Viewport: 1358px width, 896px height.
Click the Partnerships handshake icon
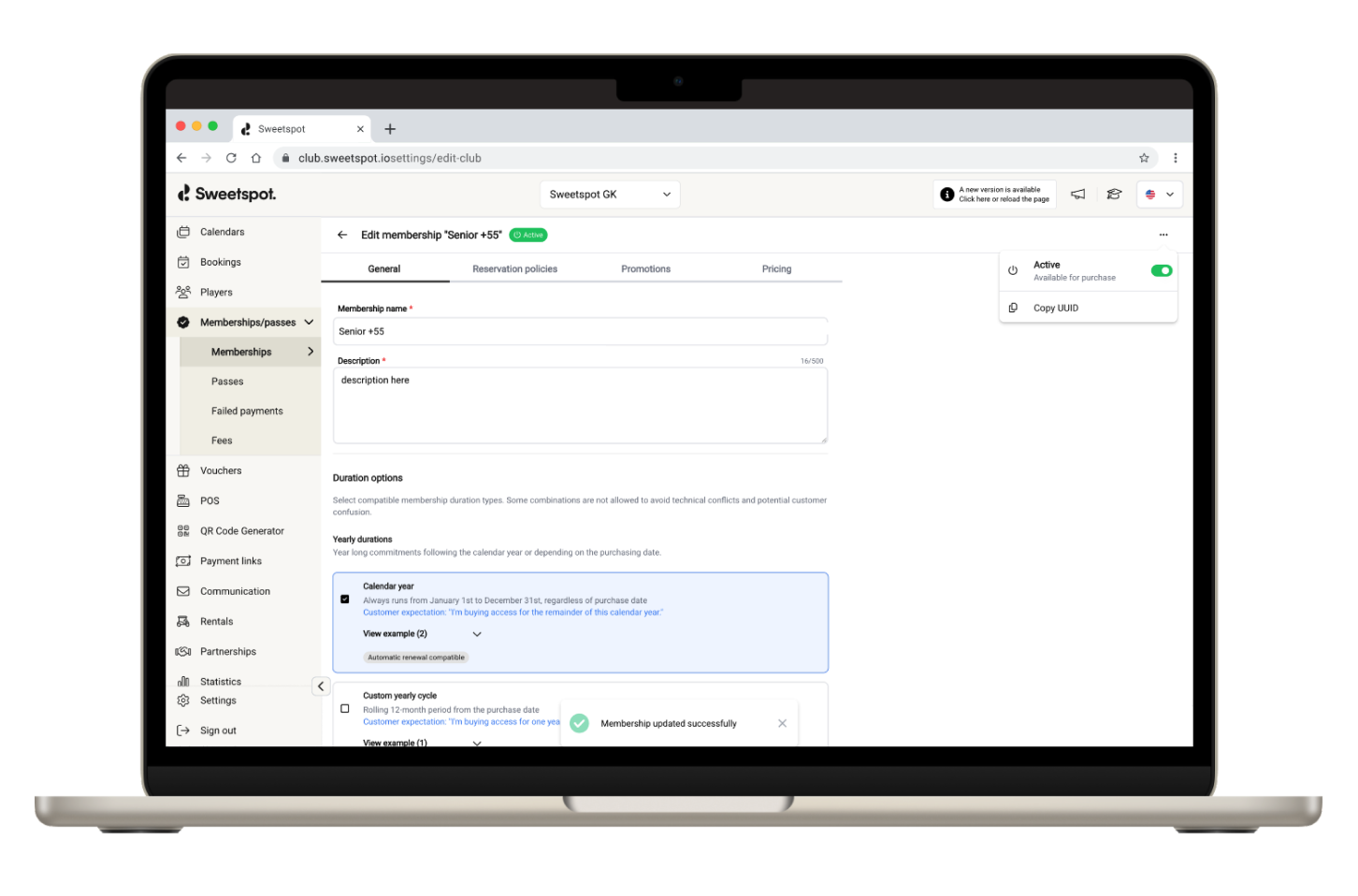183,651
